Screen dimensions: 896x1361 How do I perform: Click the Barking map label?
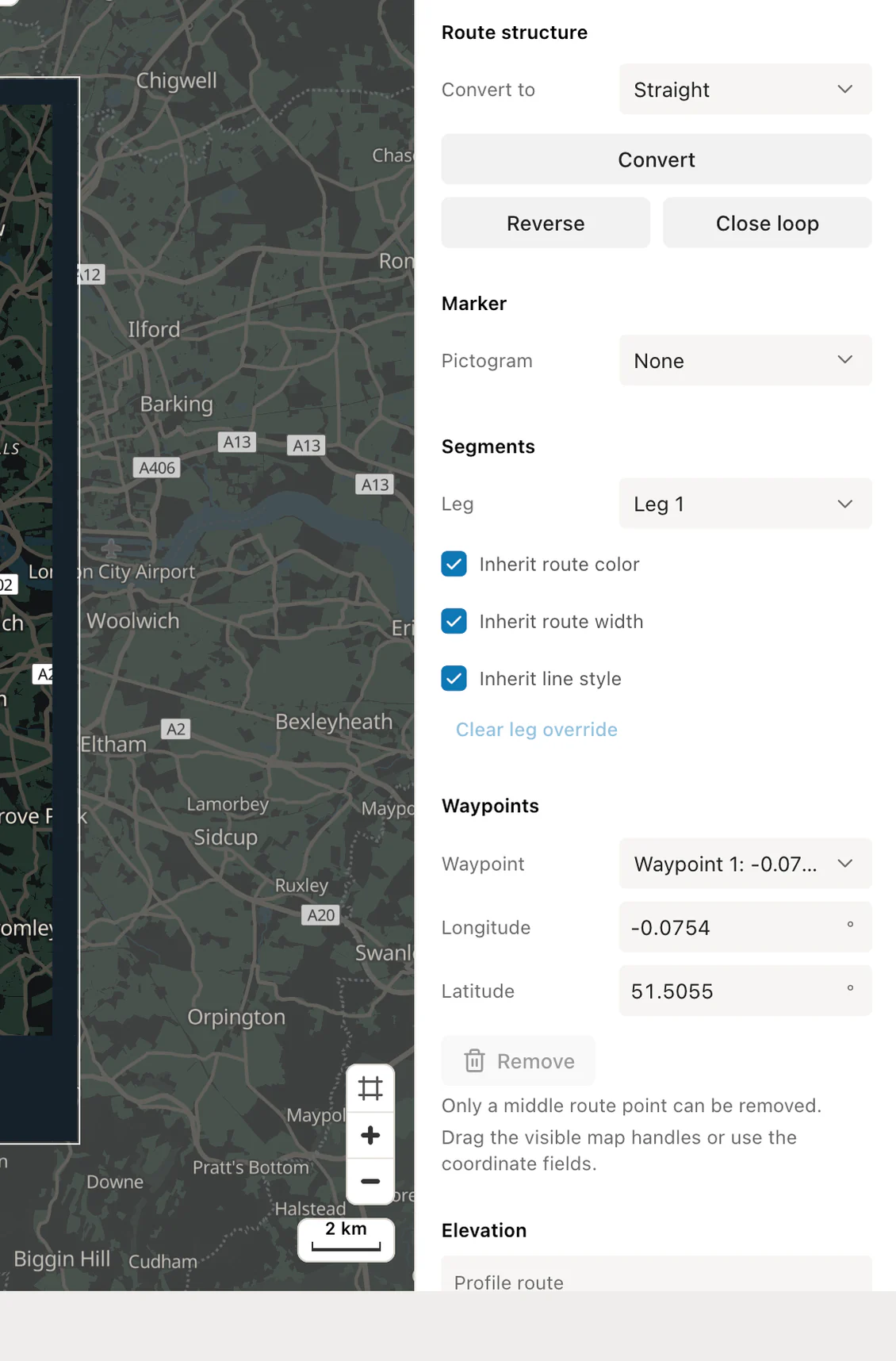pyautogui.click(x=177, y=404)
